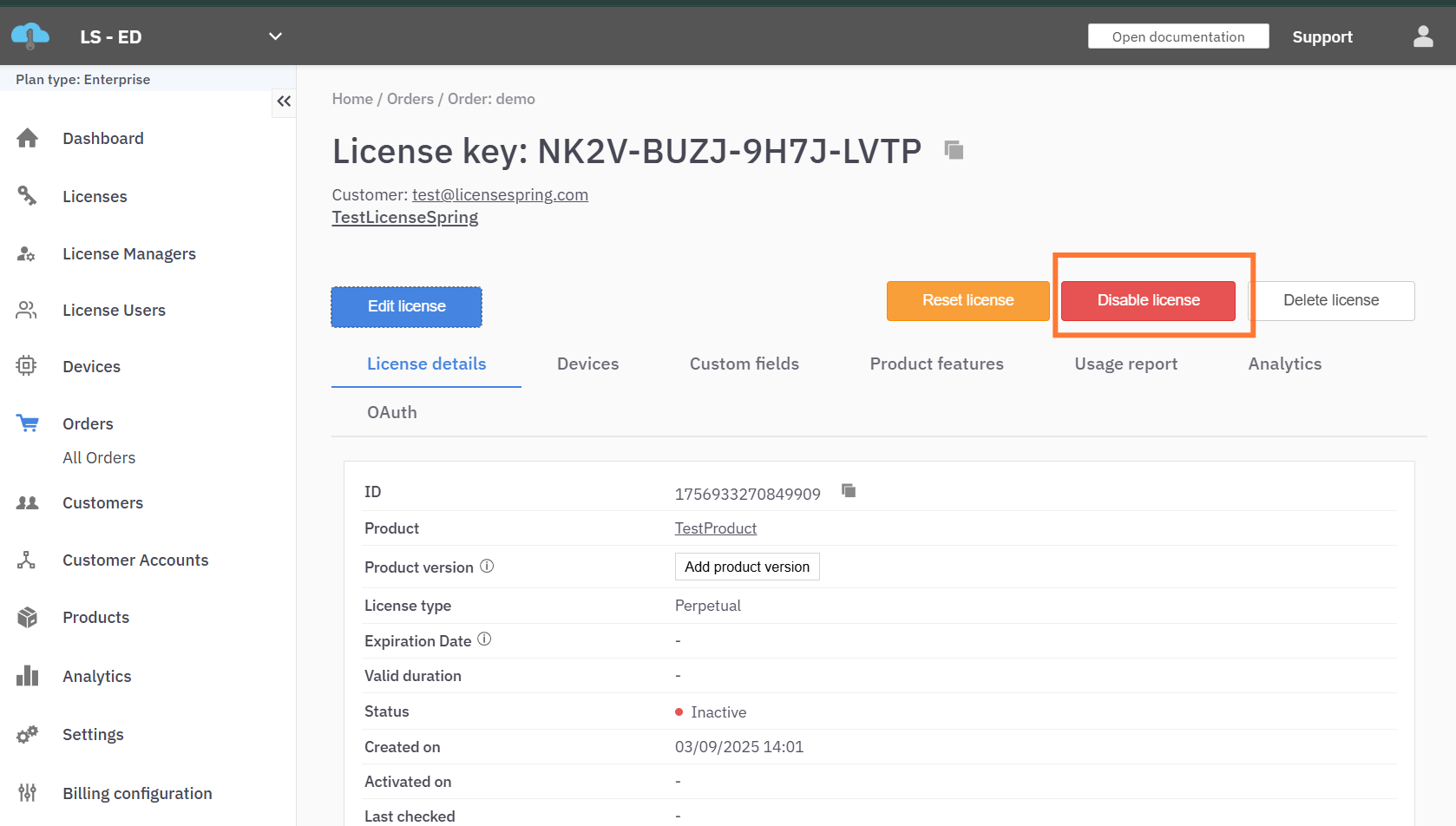Viewport: 1456px width, 826px height.
Task: Copy the license ID number
Action: [x=849, y=491]
